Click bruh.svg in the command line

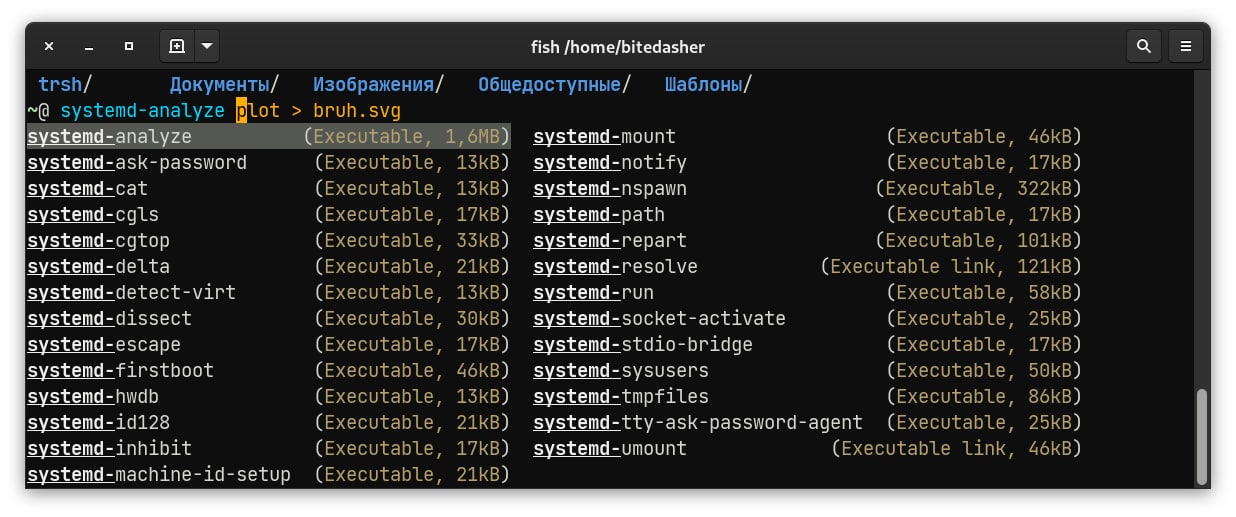click(x=357, y=111)
